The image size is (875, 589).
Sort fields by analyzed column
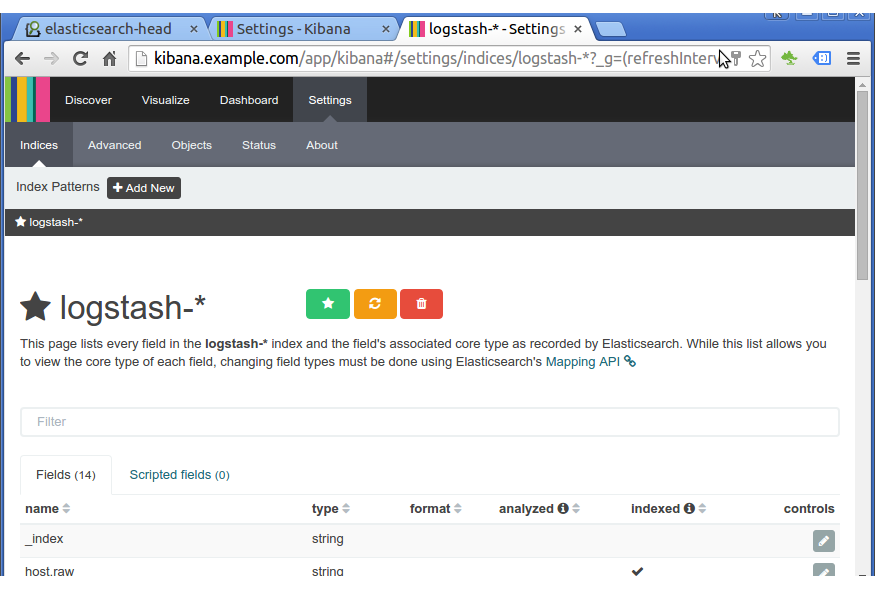coord(576,509)
